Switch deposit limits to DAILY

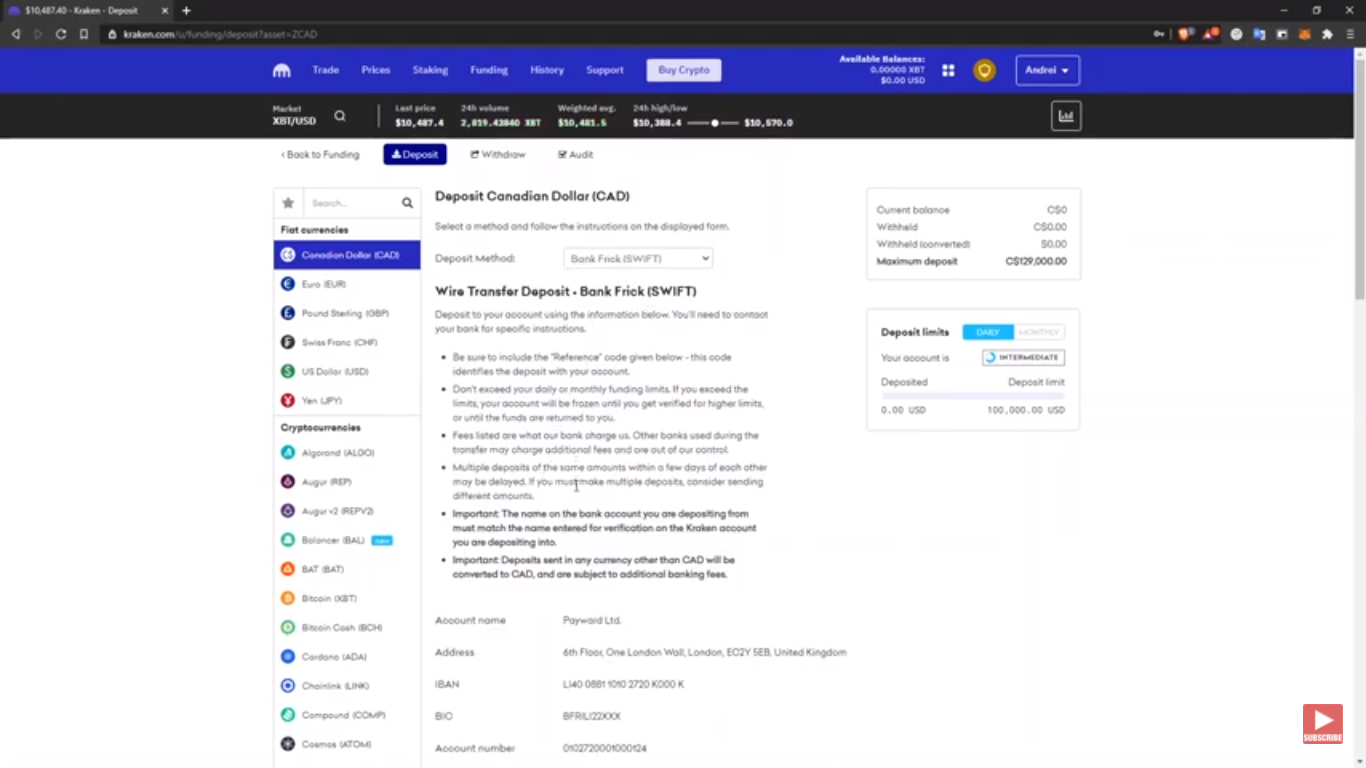click(x=988, y=332)
